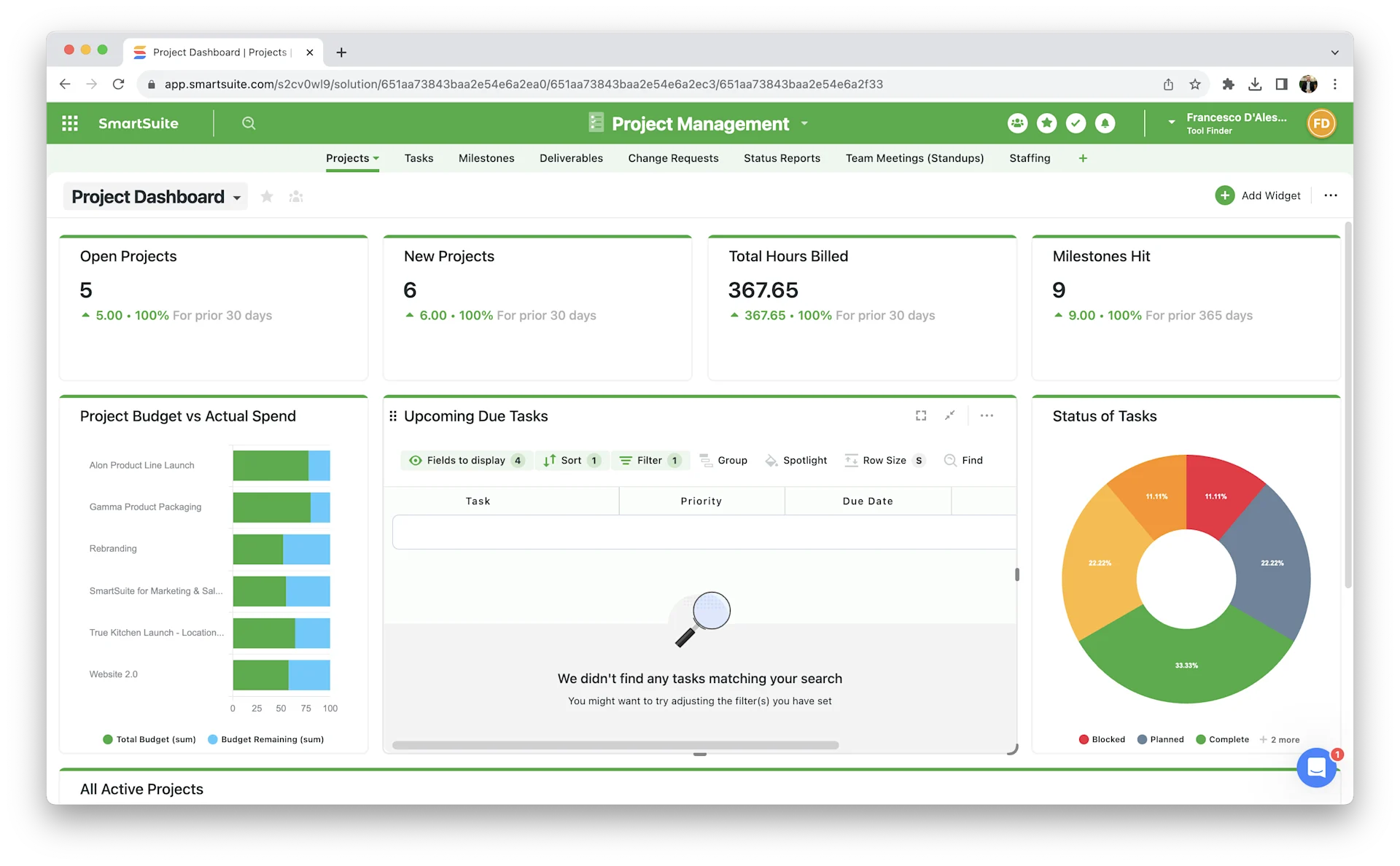1400x866 pixels.
Task: Click Find in the Upcoming Due Tasks toolbar
Action: pyautogui.click(x=964, y=460)
